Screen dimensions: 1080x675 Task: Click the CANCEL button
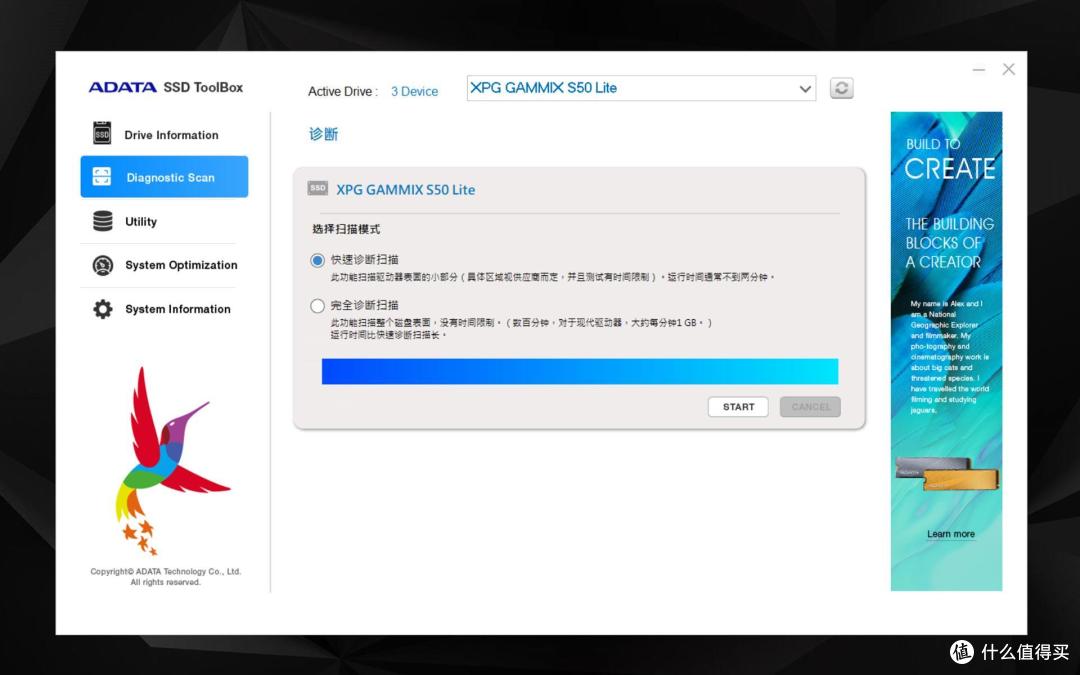click(x=810, y=406)
